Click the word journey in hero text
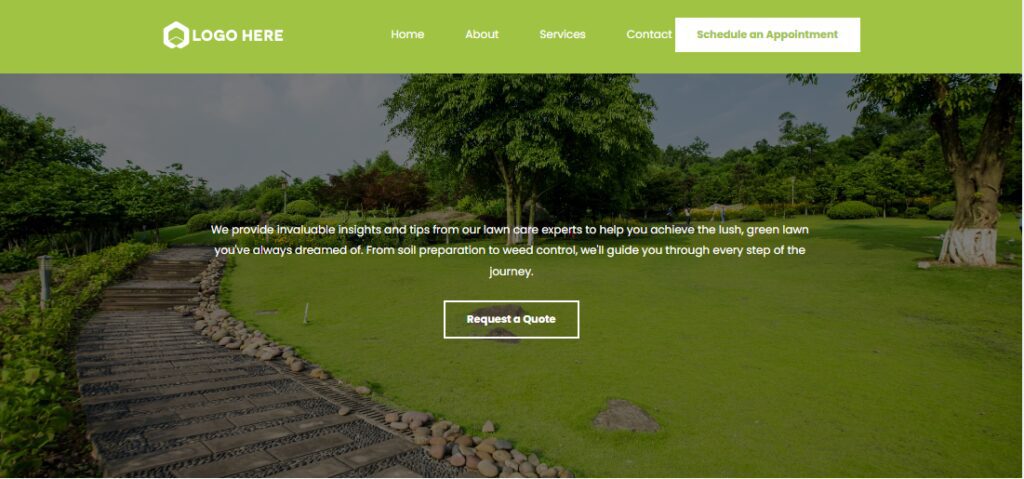1024x479 pixels. (x=511, y=271)
